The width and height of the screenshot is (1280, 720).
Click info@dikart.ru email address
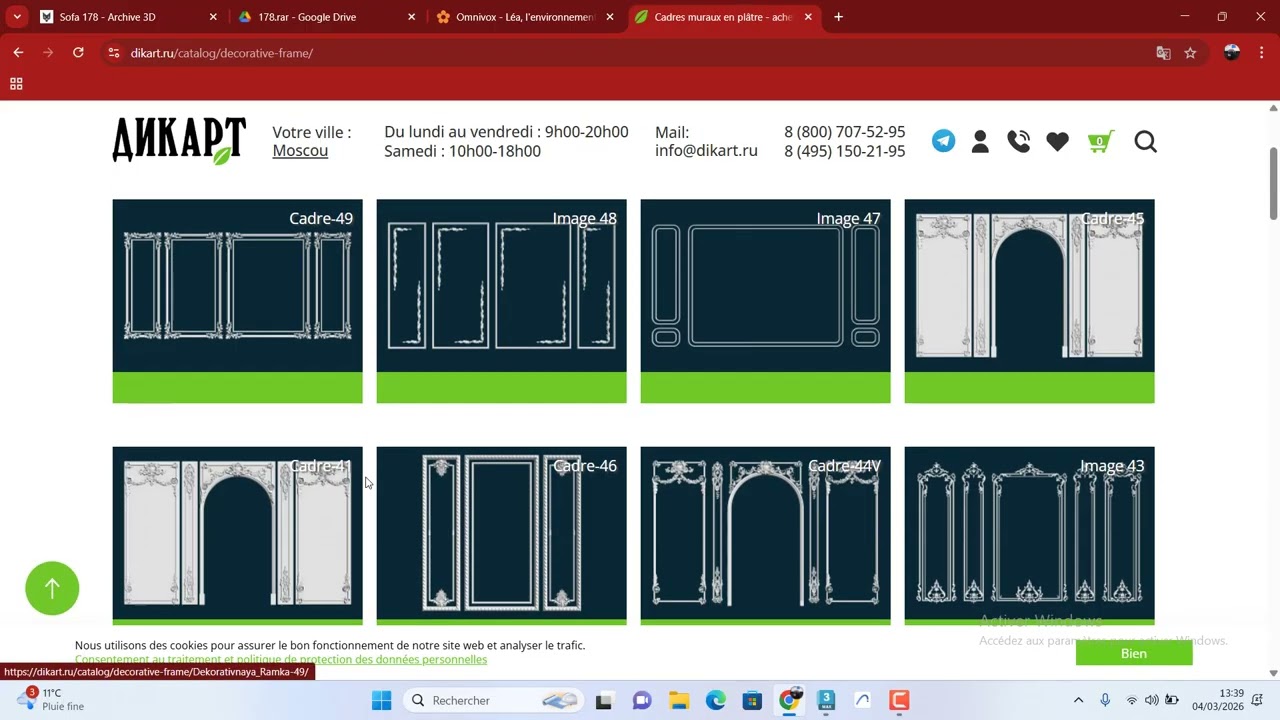706,151
